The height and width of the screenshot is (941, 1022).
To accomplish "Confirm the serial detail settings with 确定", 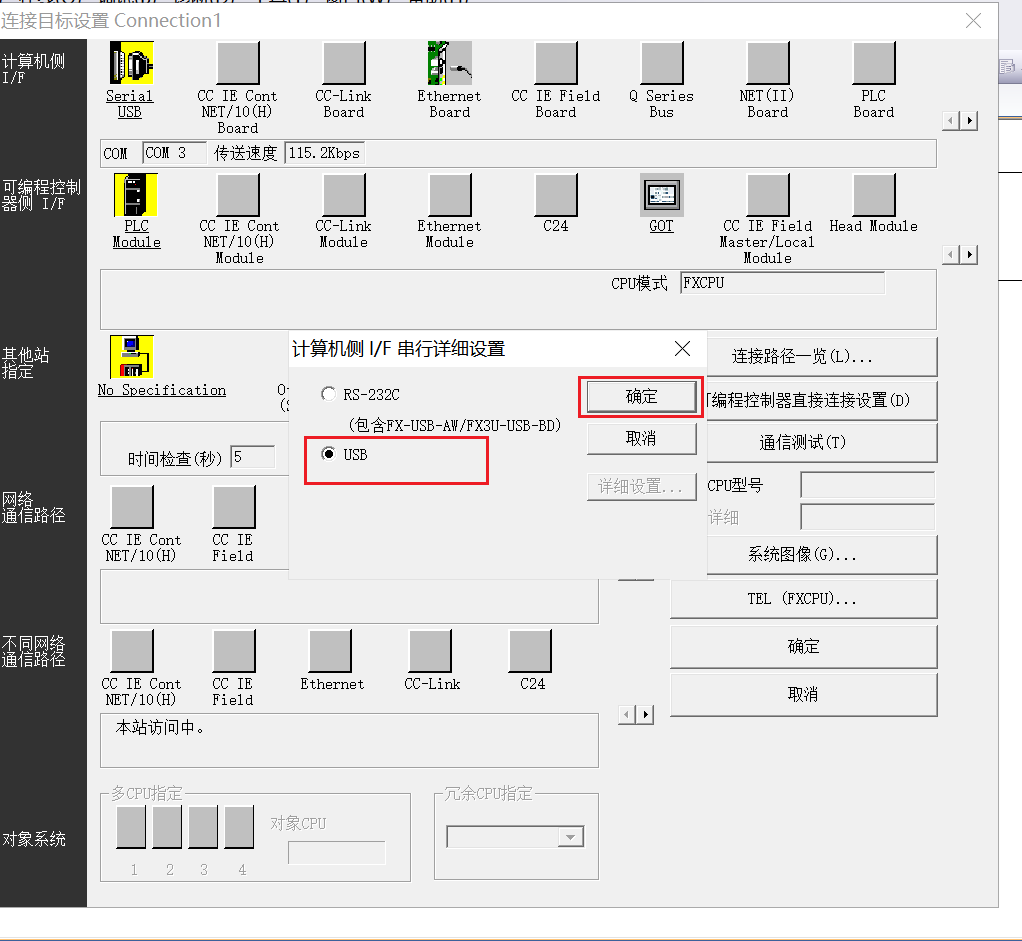I will 640,396.
